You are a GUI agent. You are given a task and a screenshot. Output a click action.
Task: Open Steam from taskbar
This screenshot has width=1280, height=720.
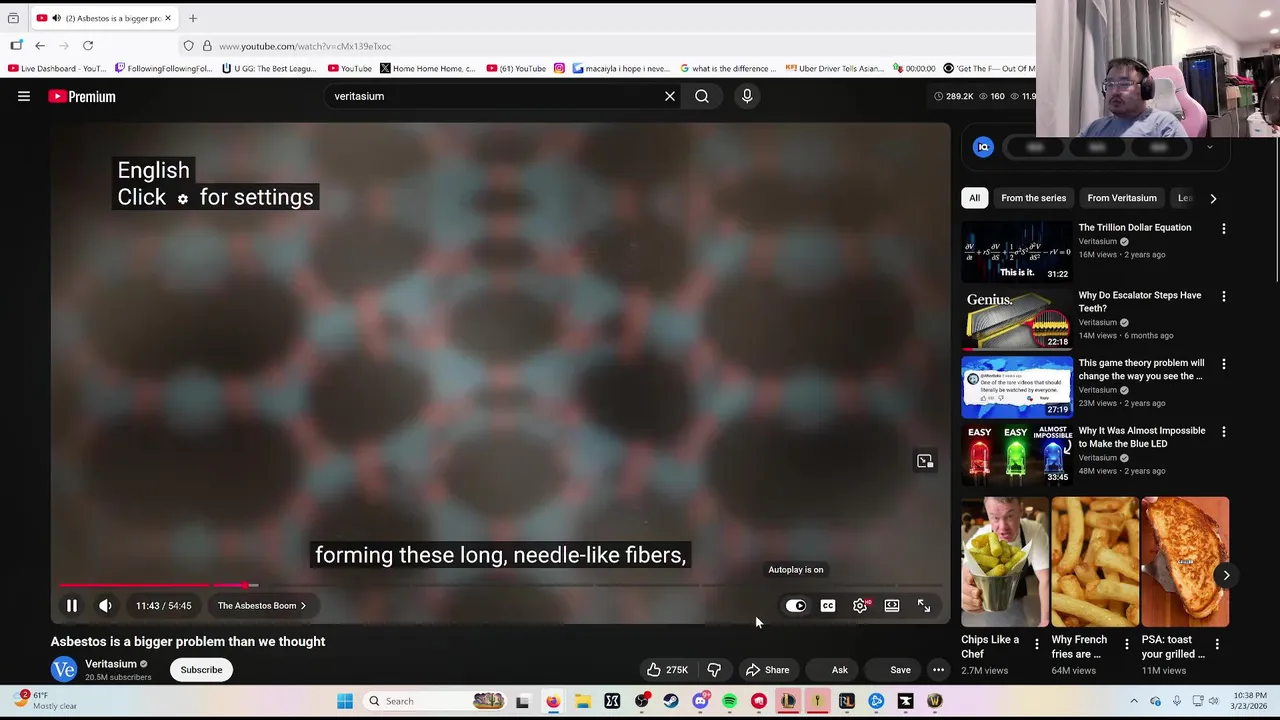click(x=671, y=701)
